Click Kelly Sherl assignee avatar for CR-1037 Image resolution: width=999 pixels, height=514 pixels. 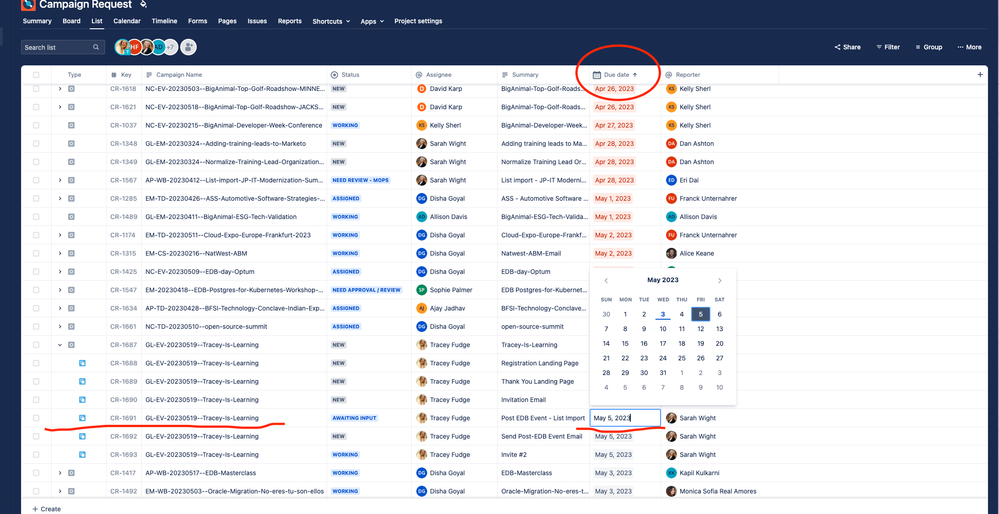pyautogui.click(x=421, y=125)
